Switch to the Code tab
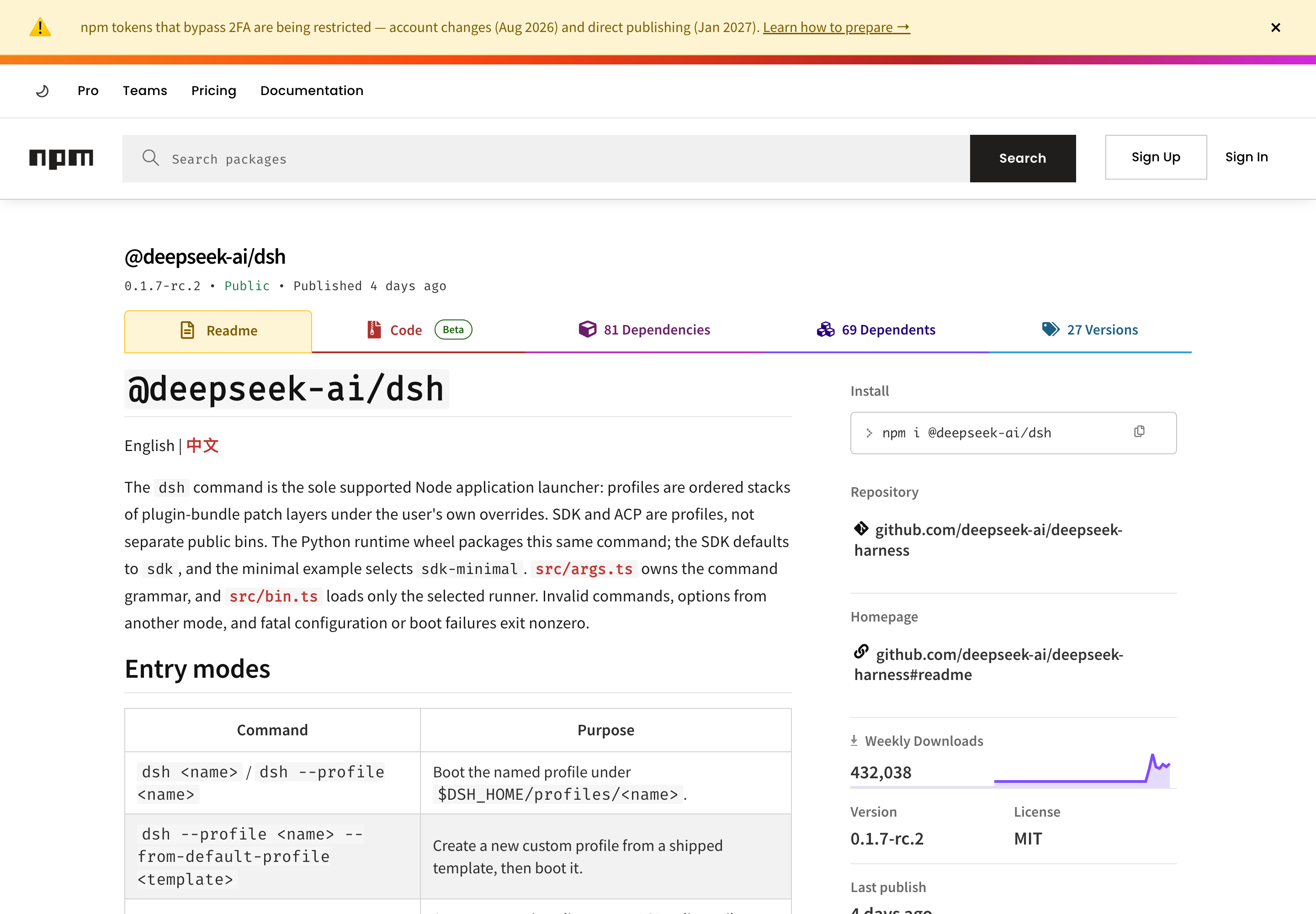This screenshot has width=1316, height=914. pos(419,330)
